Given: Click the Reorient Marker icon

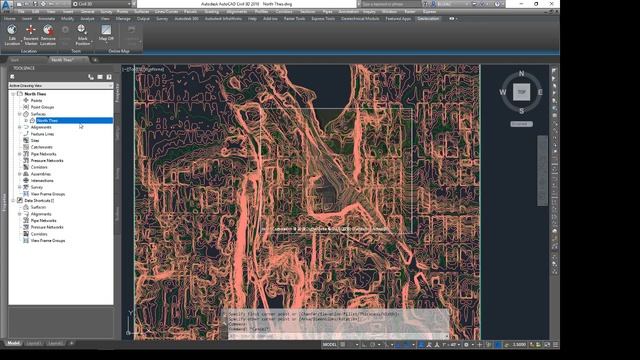Looking at the screenshot, I should [31, 29].
